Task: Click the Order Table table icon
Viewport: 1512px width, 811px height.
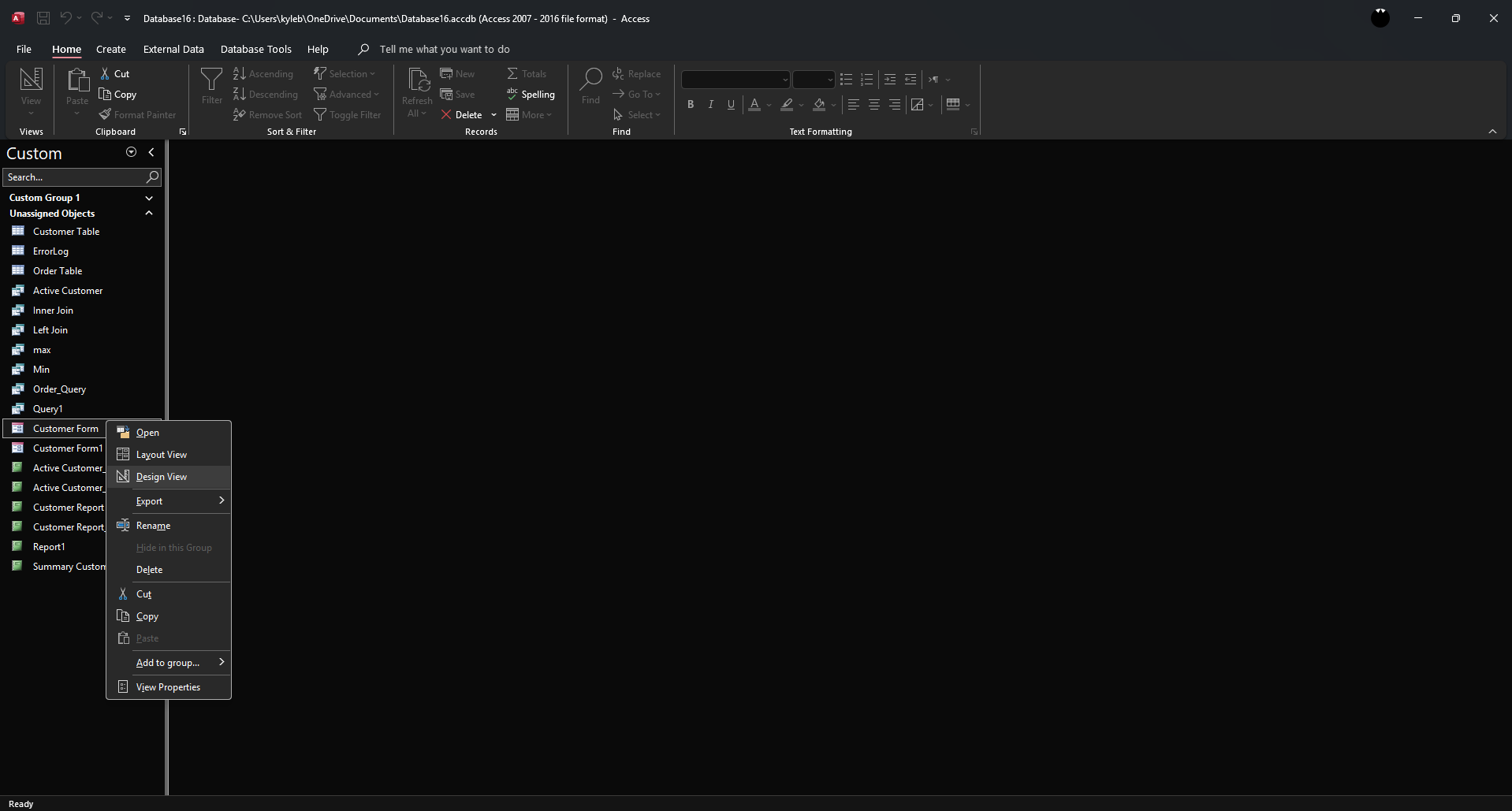Action: click(x=17, y=270)
